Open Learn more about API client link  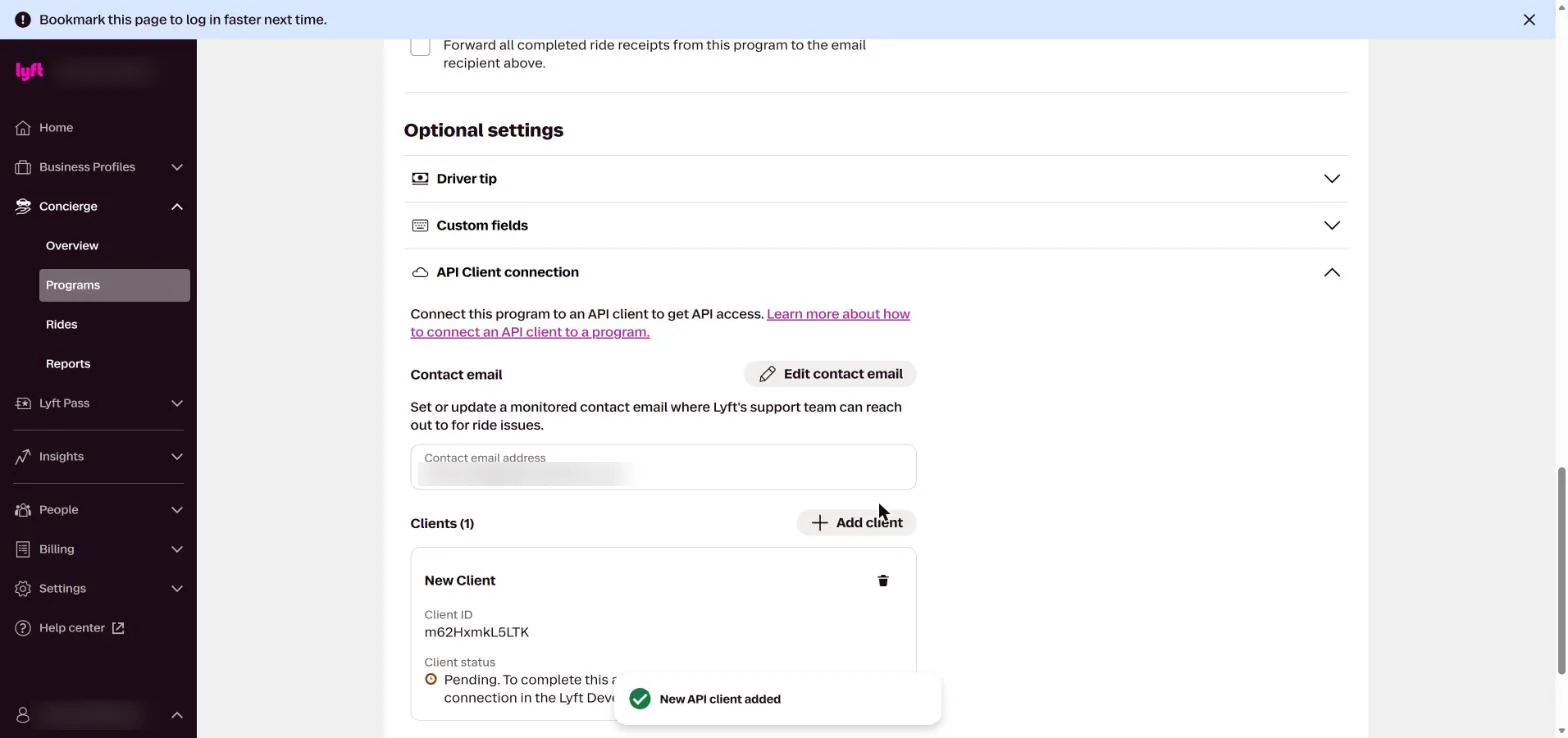(660, 323)
